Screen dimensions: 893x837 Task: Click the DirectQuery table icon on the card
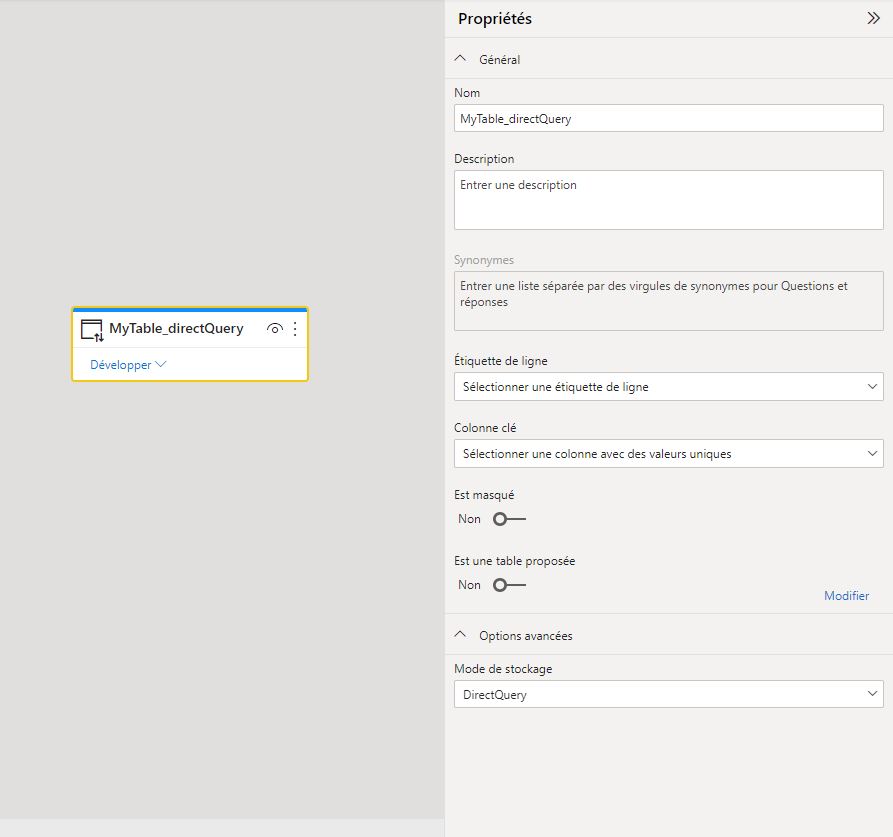point(92,330)
